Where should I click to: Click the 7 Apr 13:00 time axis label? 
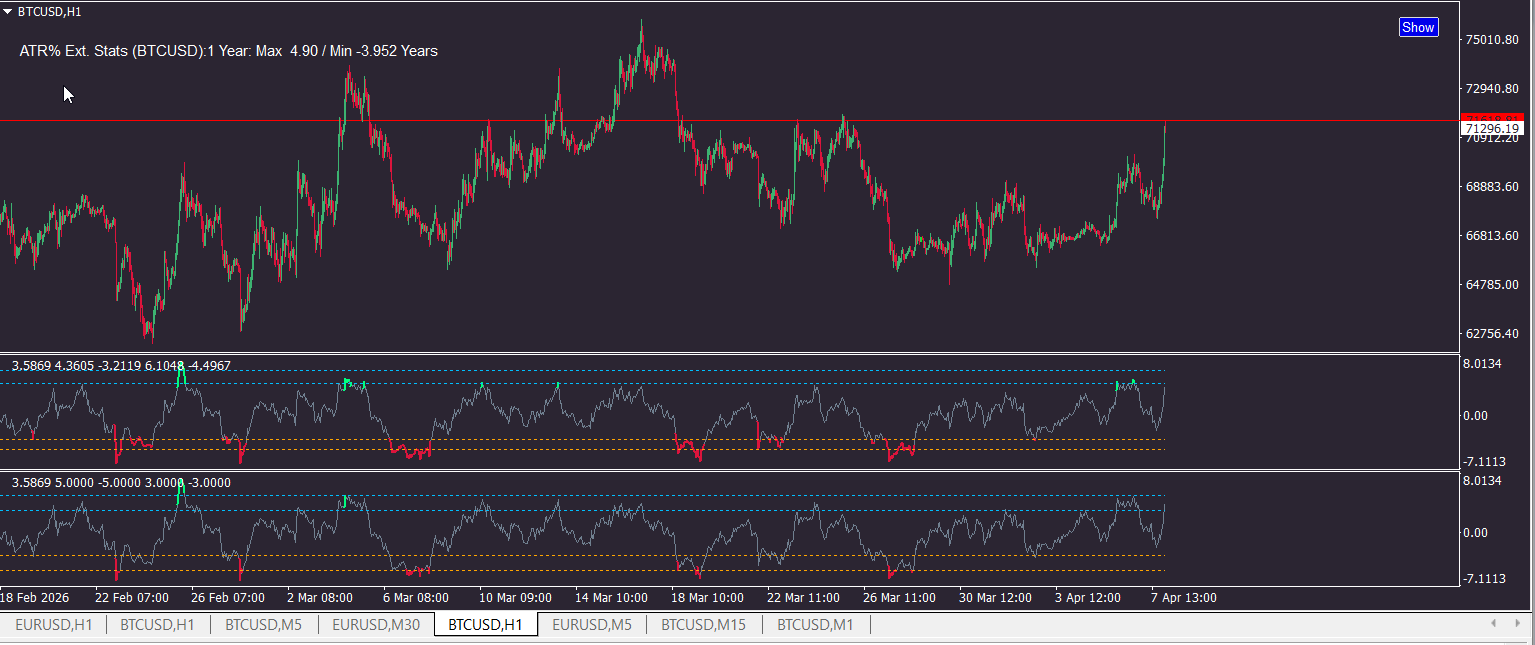click(1183, 598)
